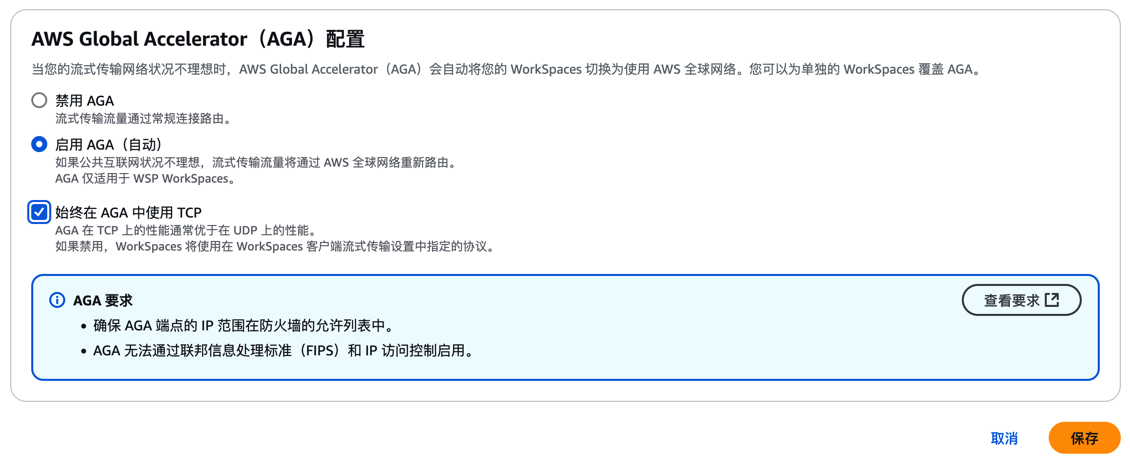
Task: Click the 流式传输流量通过常规连接路由 description
Action: point(143,119)
